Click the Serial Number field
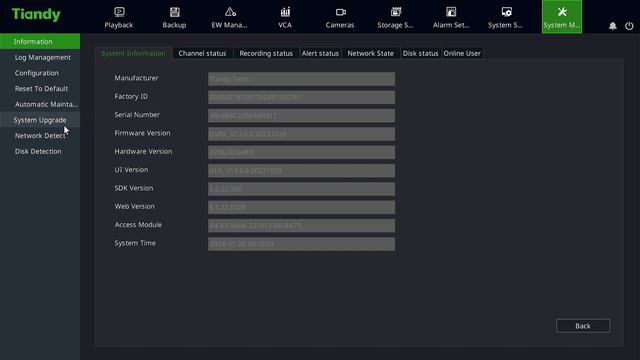 click(x=301, y=116)
